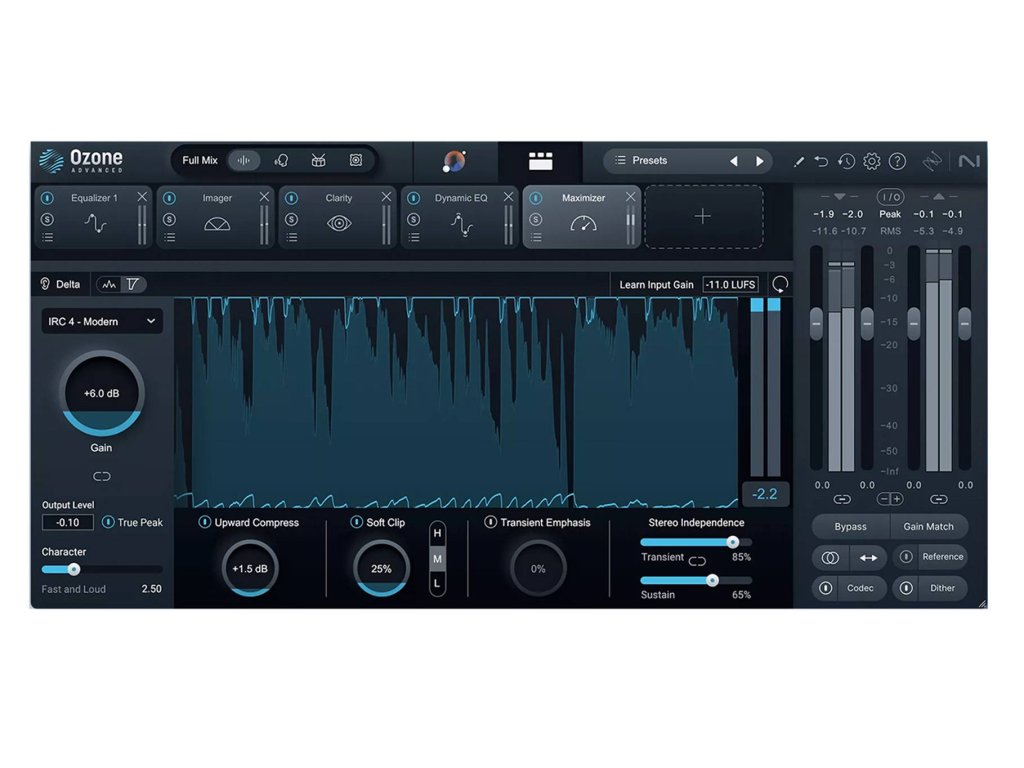Click the Maximizer Gain knob
Image resolution: width=1024 pixels, height=768 pixels.
point(101,393)
